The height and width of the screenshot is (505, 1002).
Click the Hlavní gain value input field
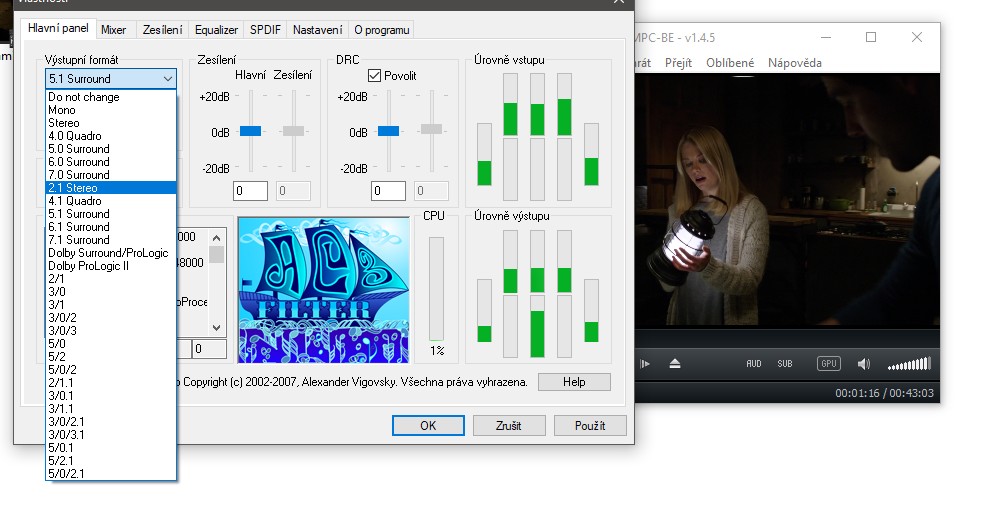click(250, 190)
